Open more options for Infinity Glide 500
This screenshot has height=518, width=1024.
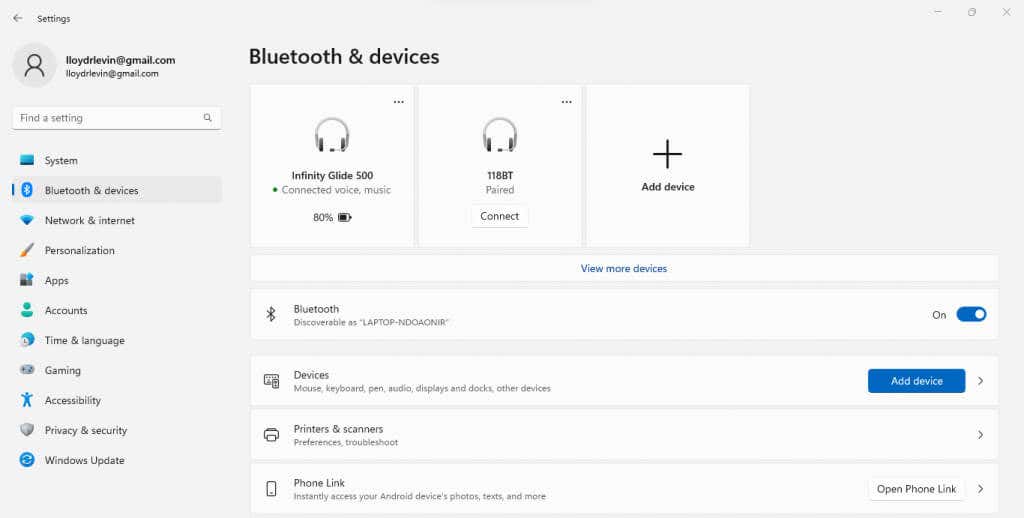pos(398,102)
